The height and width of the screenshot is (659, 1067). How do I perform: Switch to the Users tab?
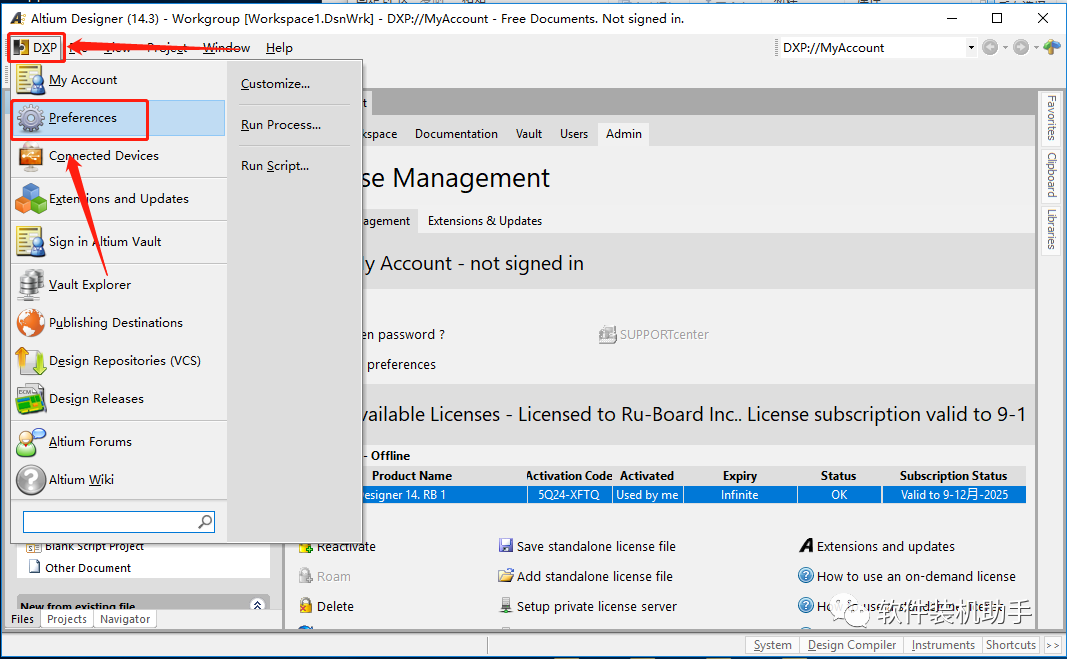[x=574, y=134]
